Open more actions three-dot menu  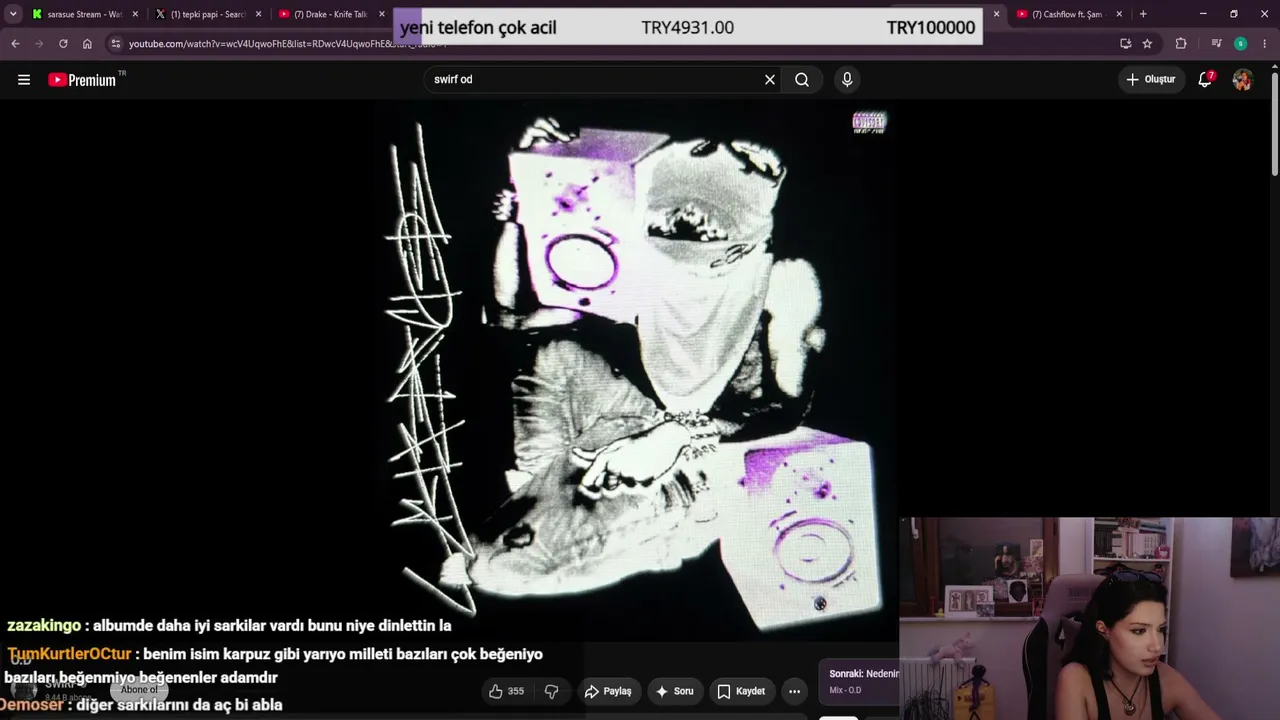point(794,691)
